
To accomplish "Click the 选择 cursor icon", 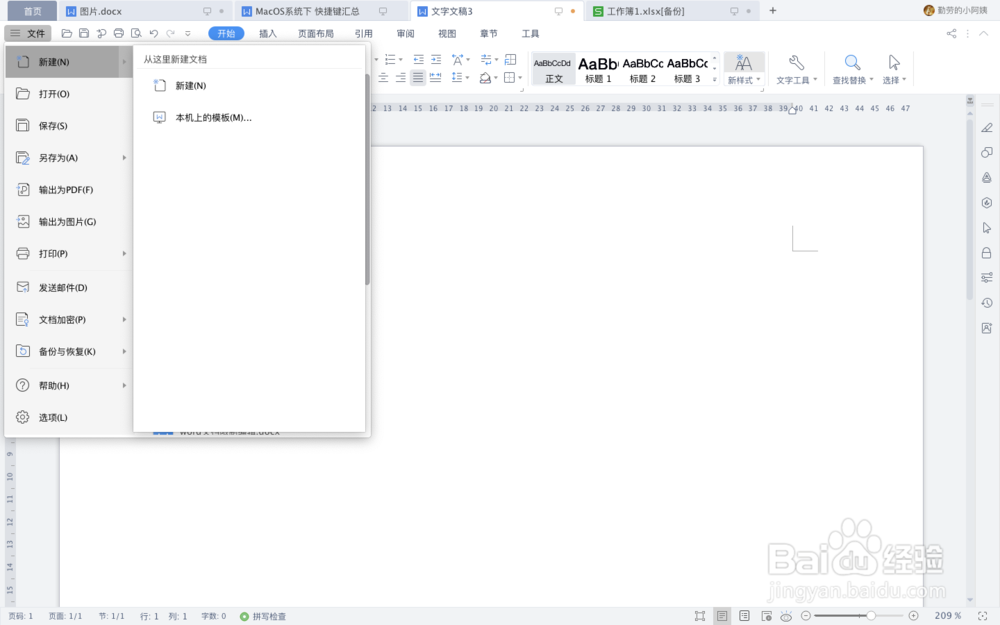I will click(893, 62).
